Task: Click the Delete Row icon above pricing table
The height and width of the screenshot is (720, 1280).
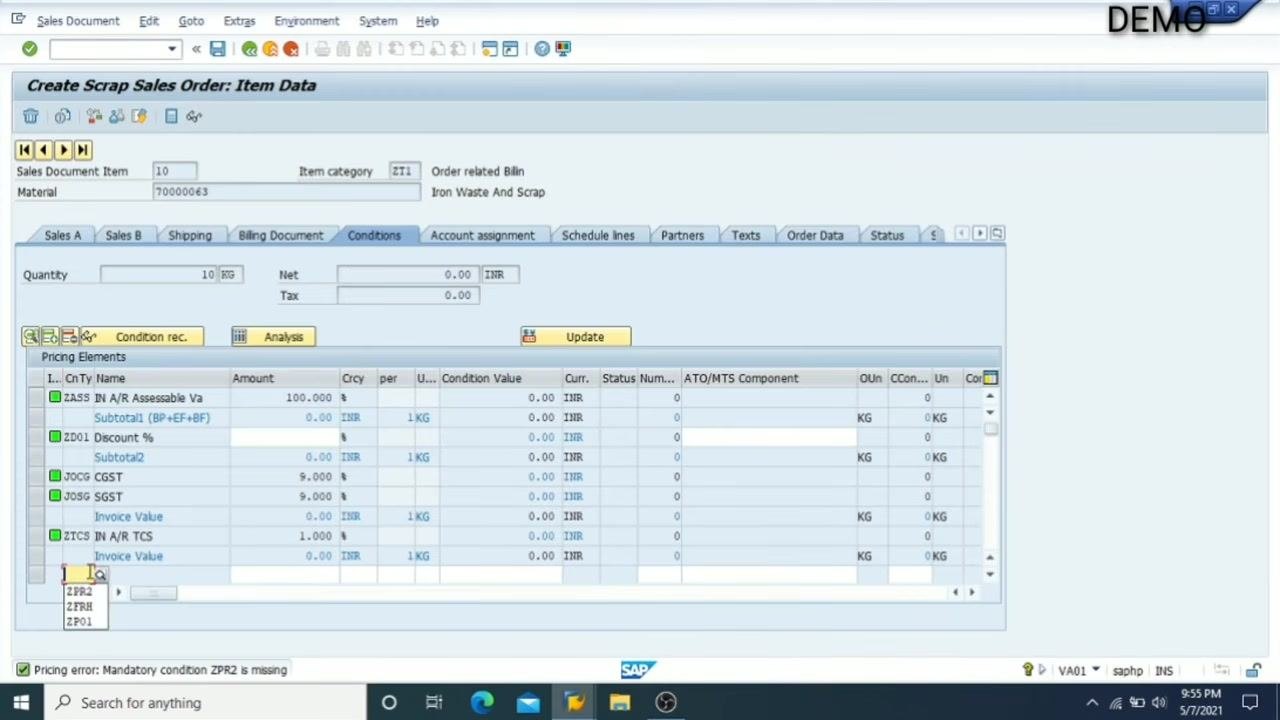Action: pos(69,337)
